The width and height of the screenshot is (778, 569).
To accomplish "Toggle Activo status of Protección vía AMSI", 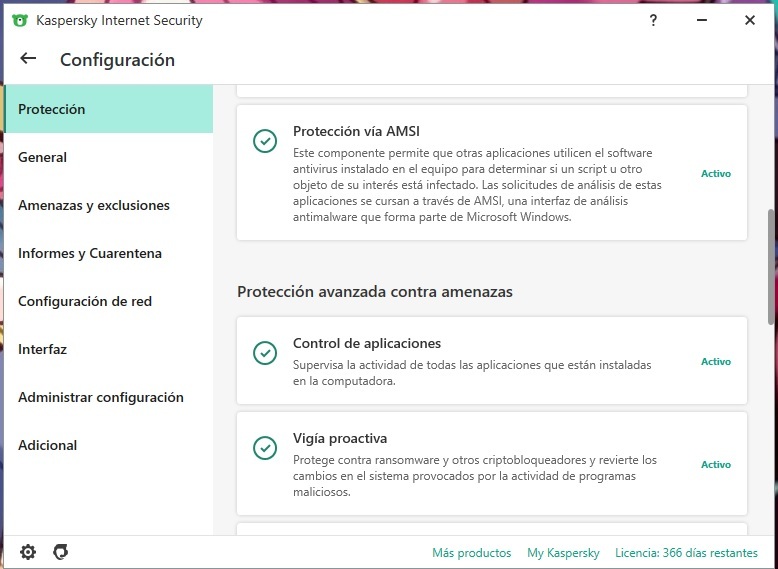I will click(x=715, y=174).
